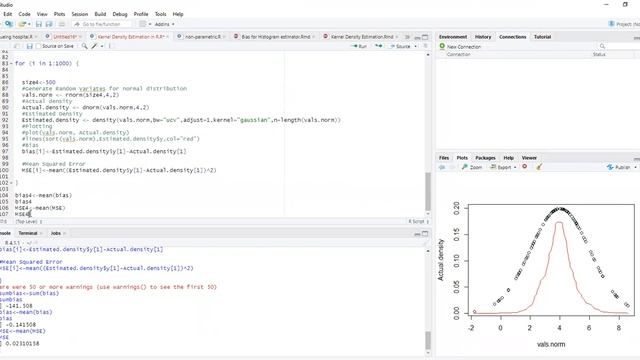The image size is (640, 360).
Task: Switch to the Viewer tab
Action: coord(529,158)
